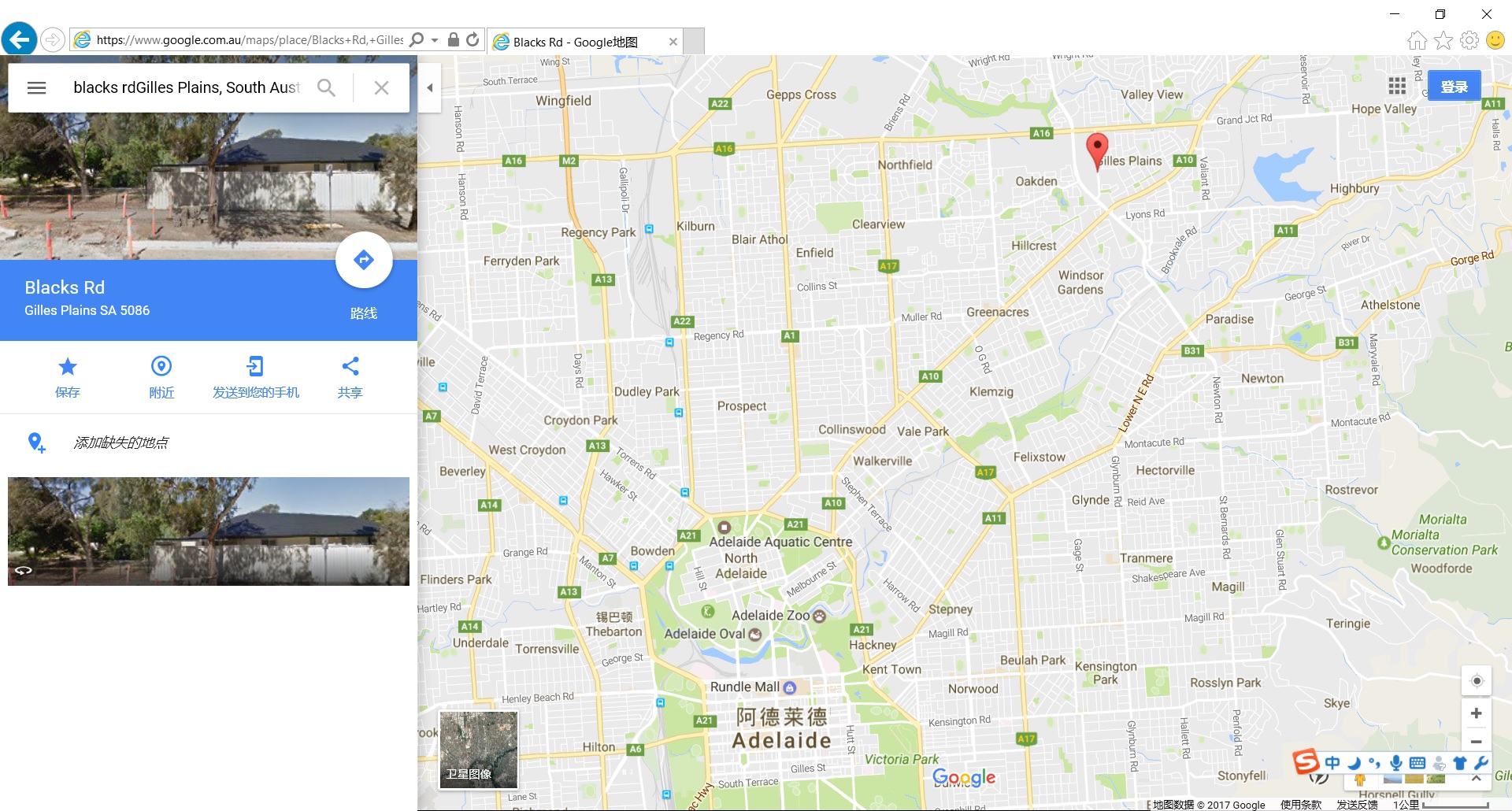
Task: Expand the tray chevron near input toolbar
Action: click(x=1477, y=779)
